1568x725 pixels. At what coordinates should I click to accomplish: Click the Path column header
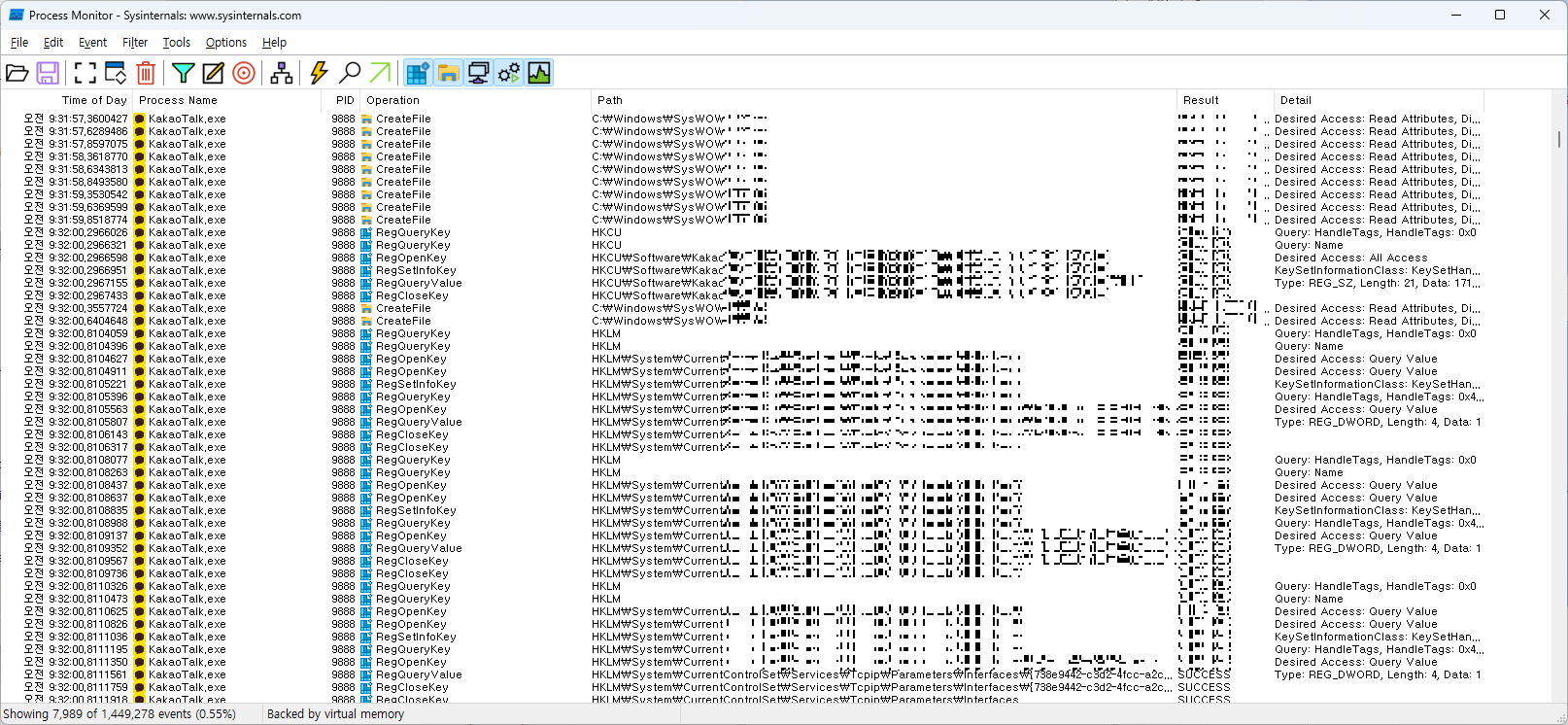(x=883, y=100)
